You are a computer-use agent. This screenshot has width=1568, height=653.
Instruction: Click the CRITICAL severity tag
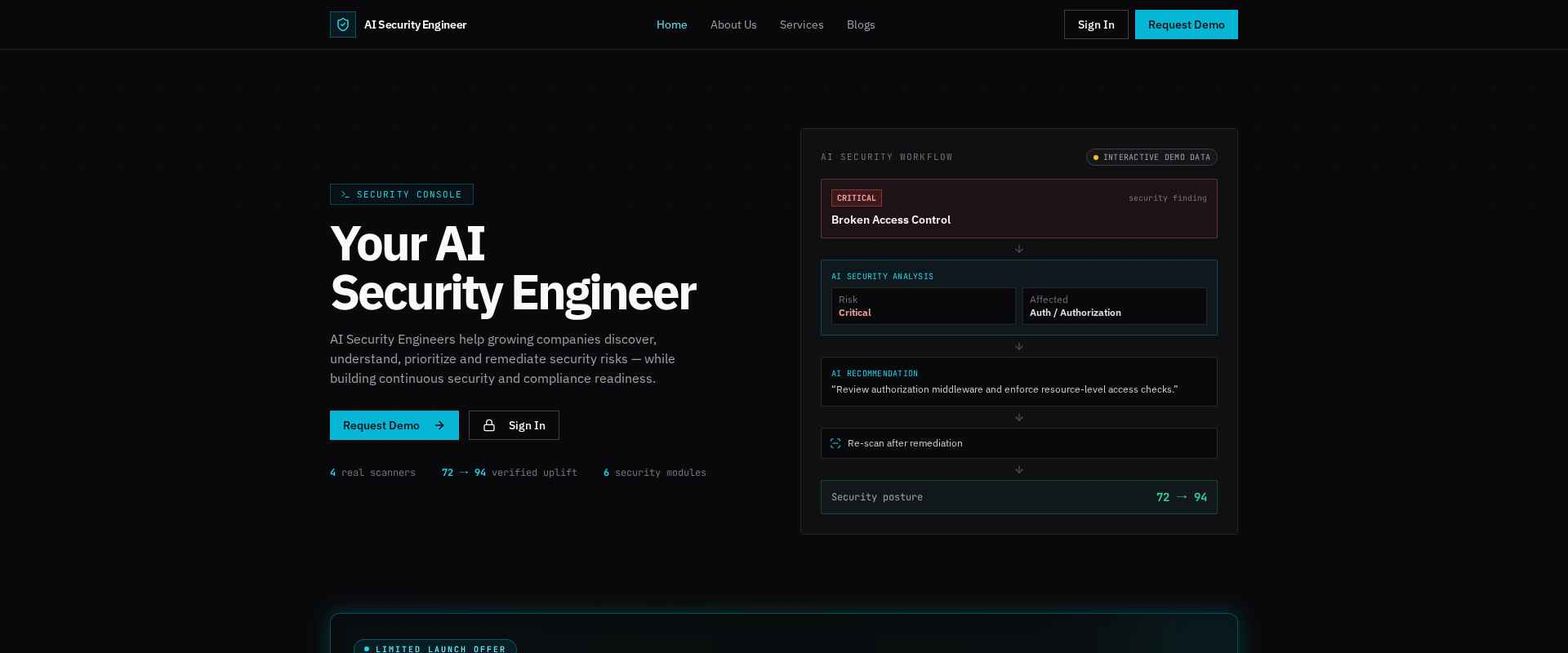pos(856,198)
